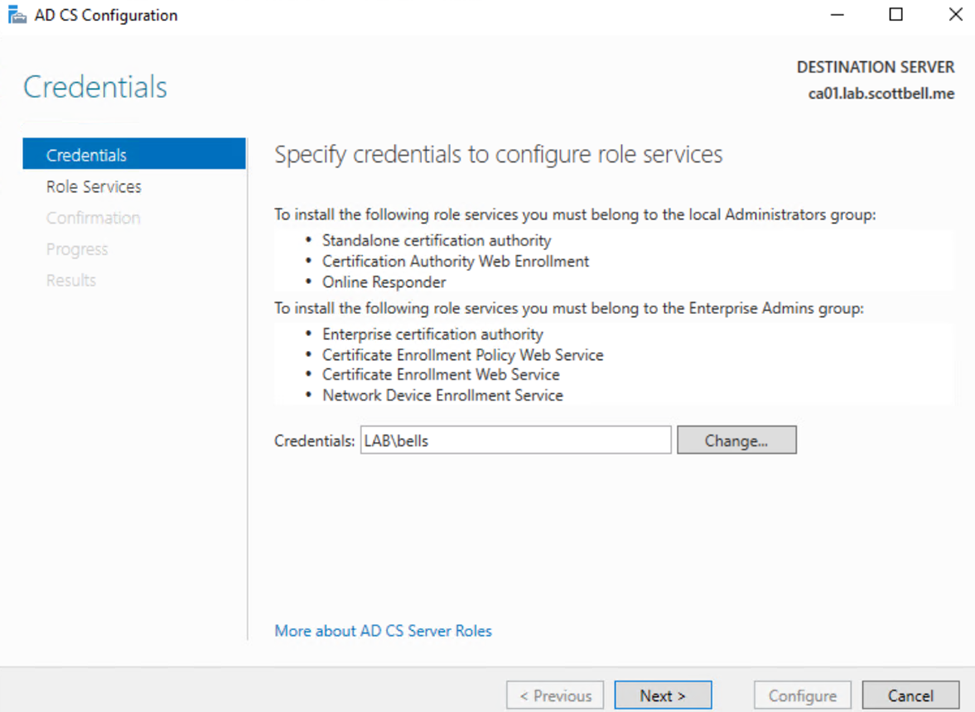
Task: Click the Online Responder list item
Action: coord(384,282)
